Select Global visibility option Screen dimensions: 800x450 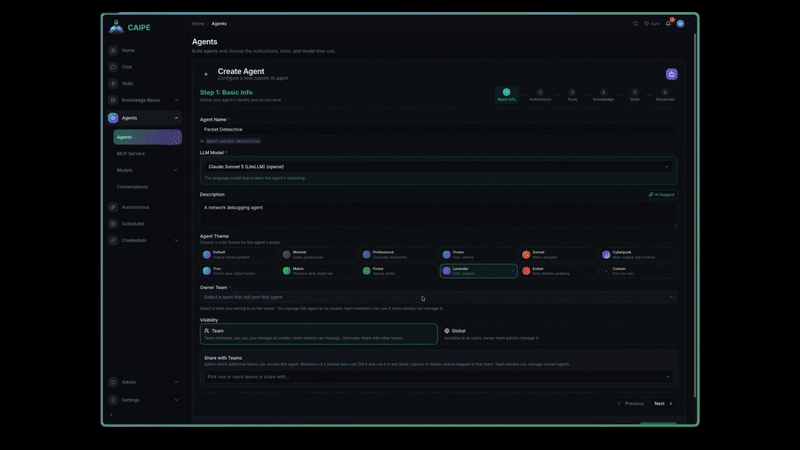click(558, 334)
